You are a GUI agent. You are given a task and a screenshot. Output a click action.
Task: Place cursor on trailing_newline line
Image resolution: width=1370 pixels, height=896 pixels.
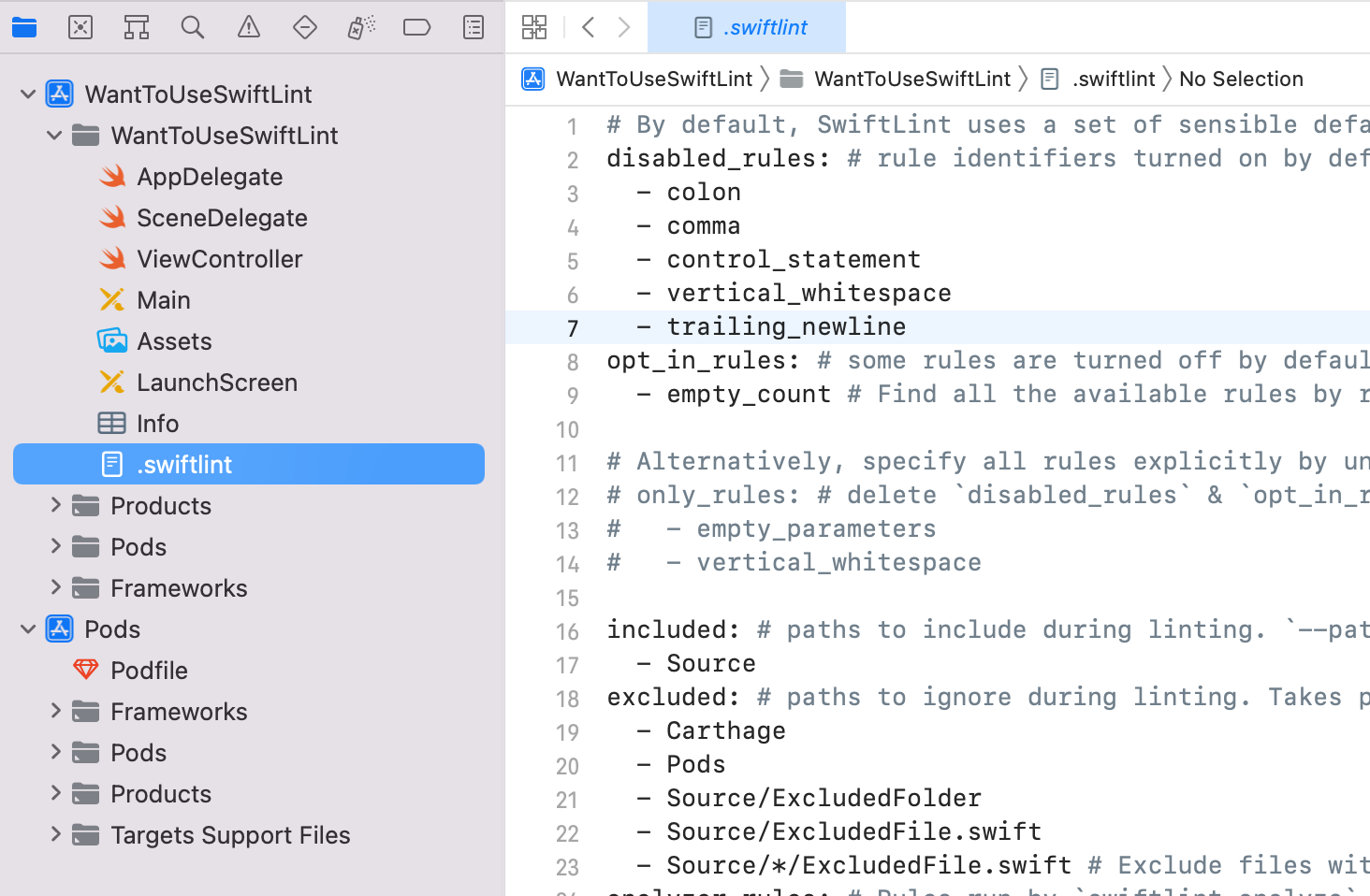point(938,326)
